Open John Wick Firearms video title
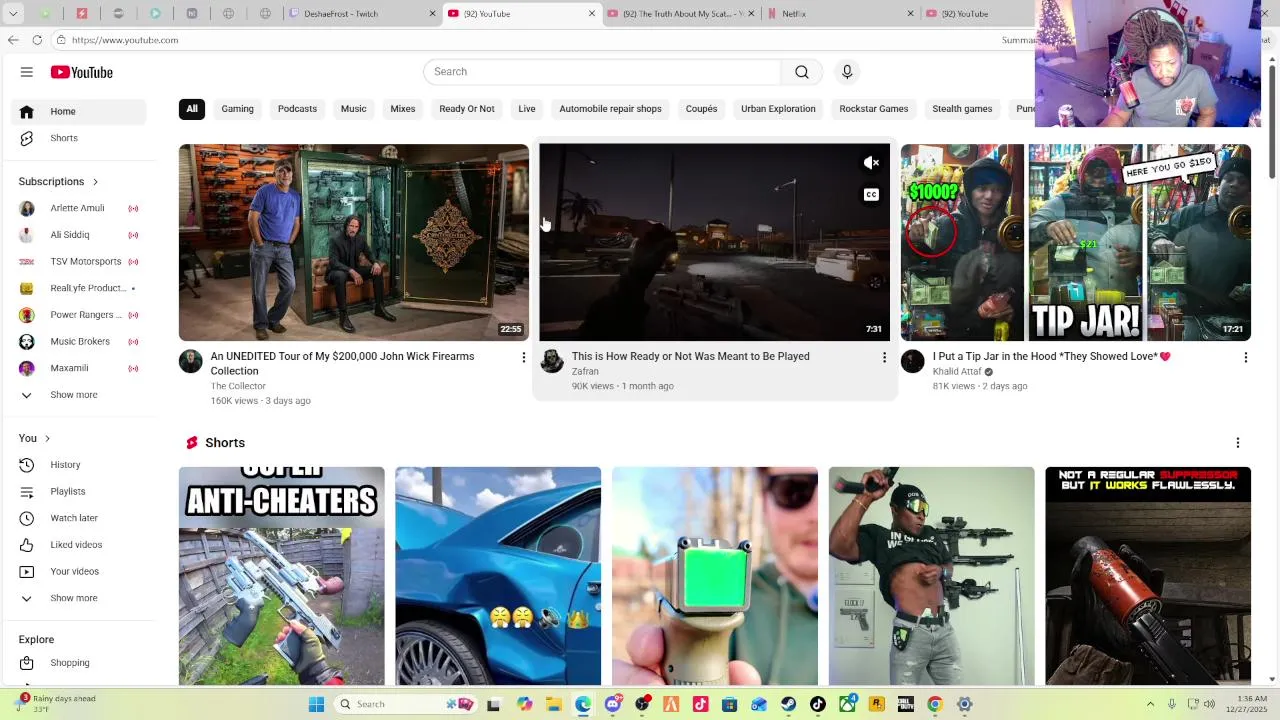 342,364
